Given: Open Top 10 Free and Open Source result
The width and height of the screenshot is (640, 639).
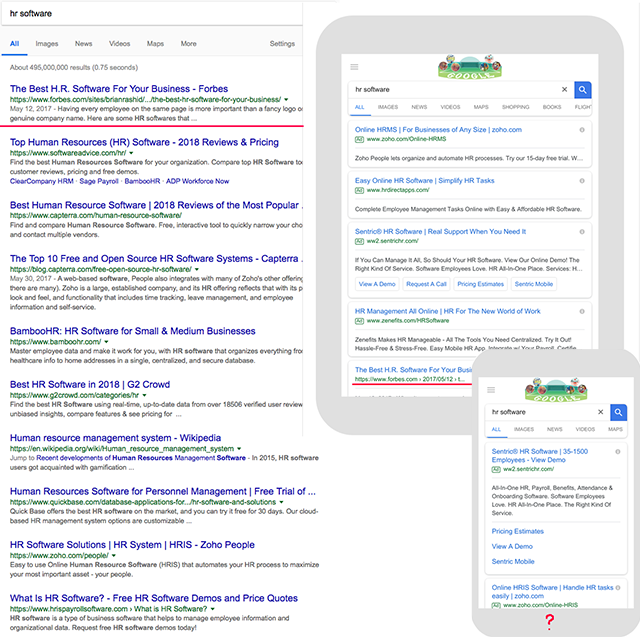Looking at the screenshot, I should coord(156,258).
